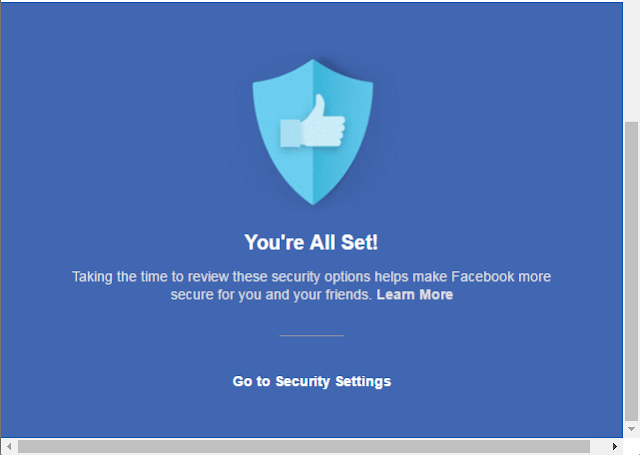Click the horizontal scrollbar right arrow
The height and width of the screenshot is (455, 640).
pyautogui.click(x=615, y=446)
